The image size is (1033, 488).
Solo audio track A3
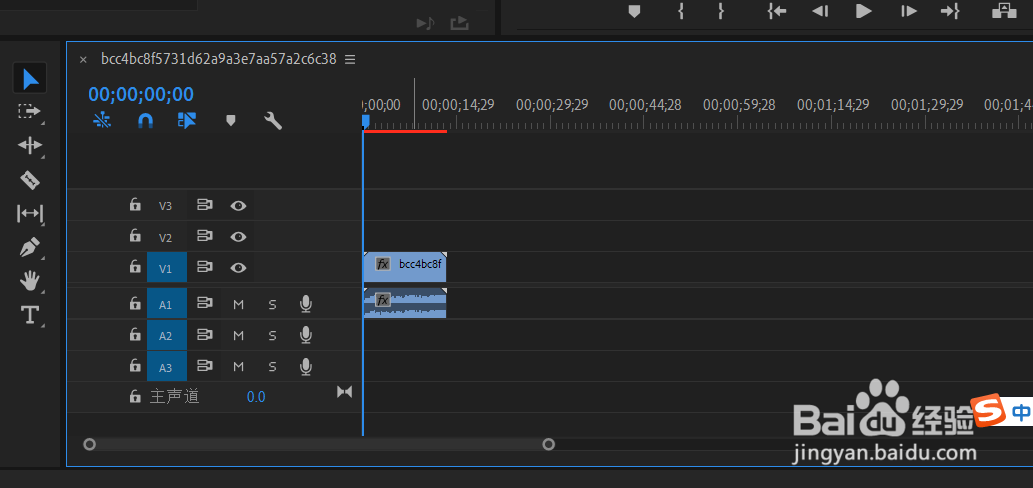[272, 367]
